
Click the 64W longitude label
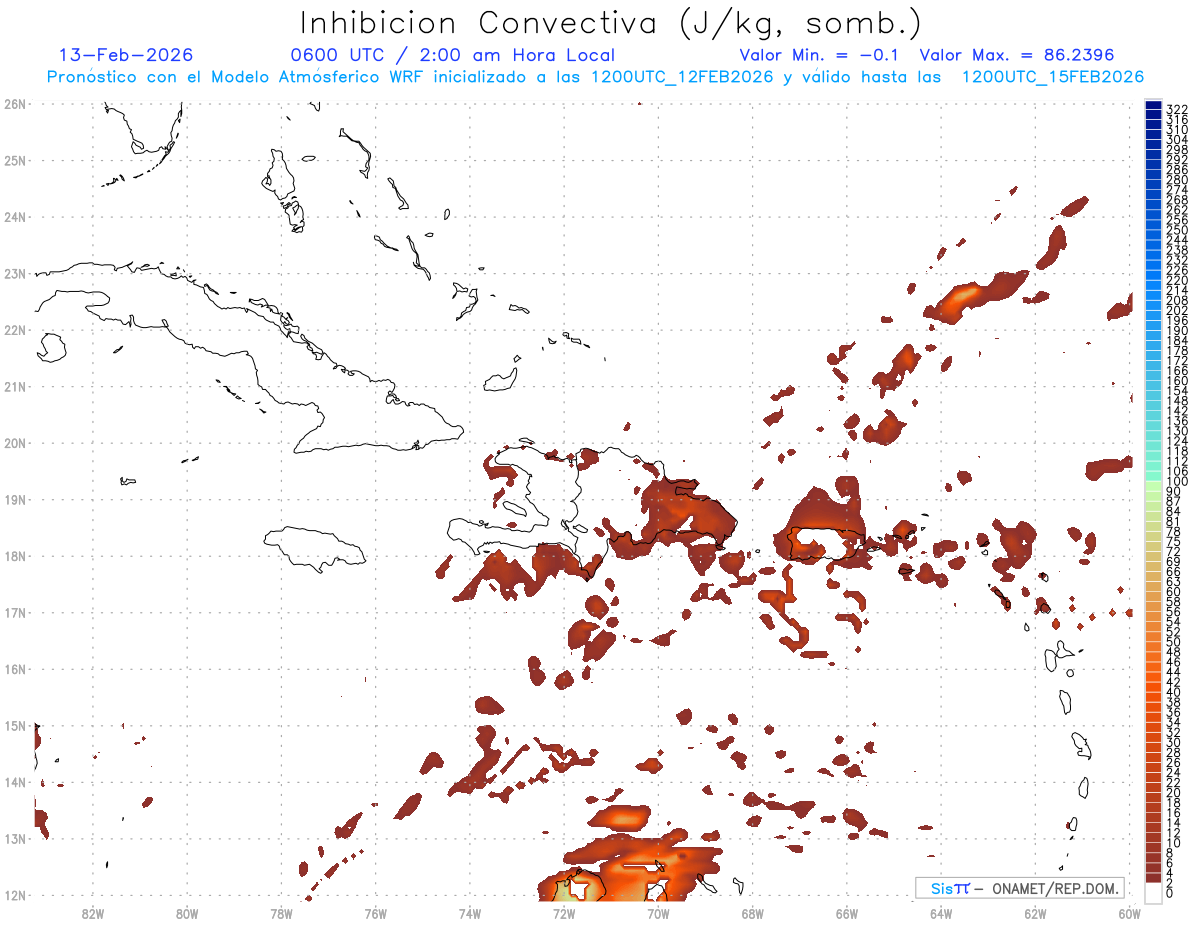pos(941,913)
